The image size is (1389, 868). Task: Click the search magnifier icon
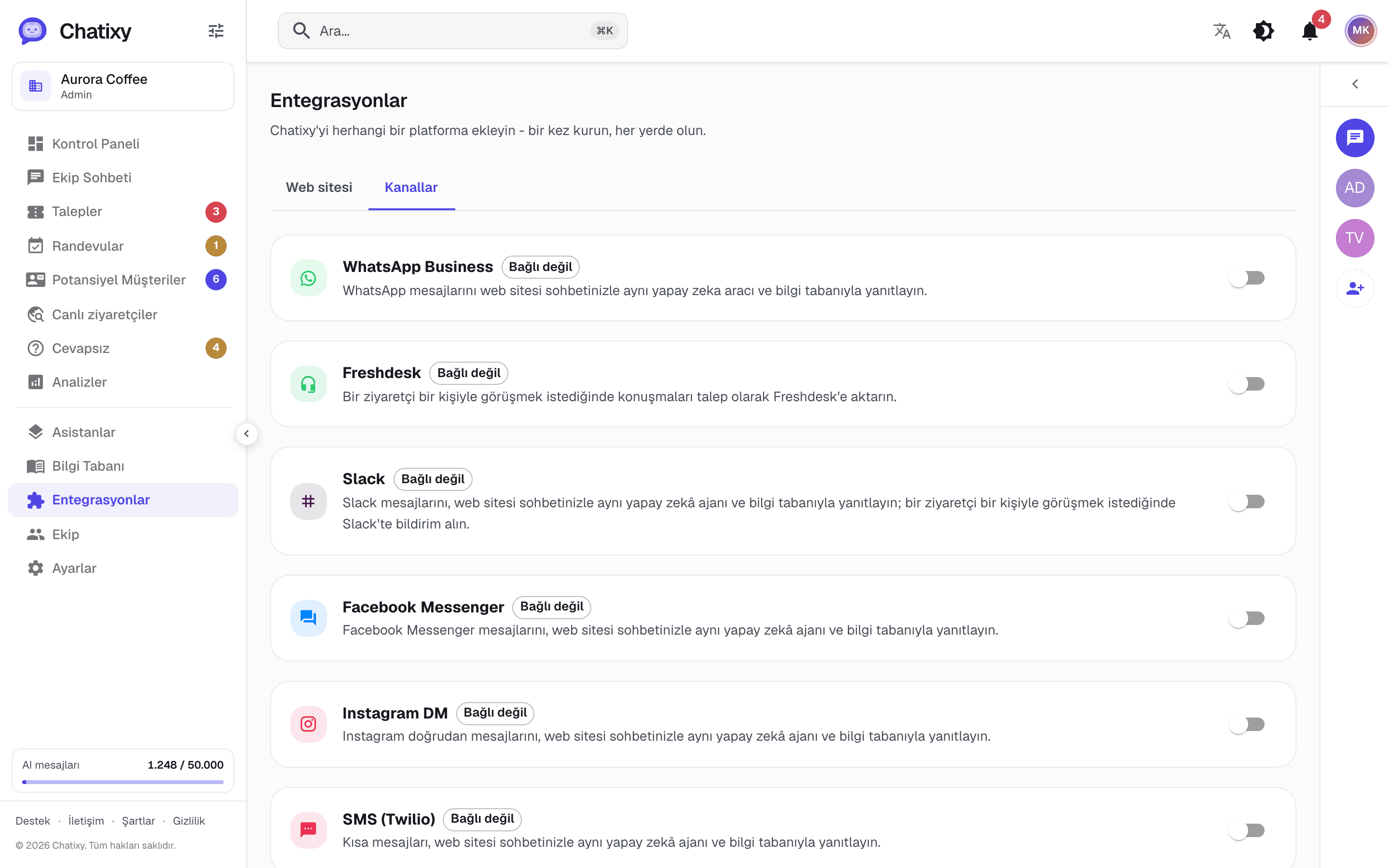point(301,31)
